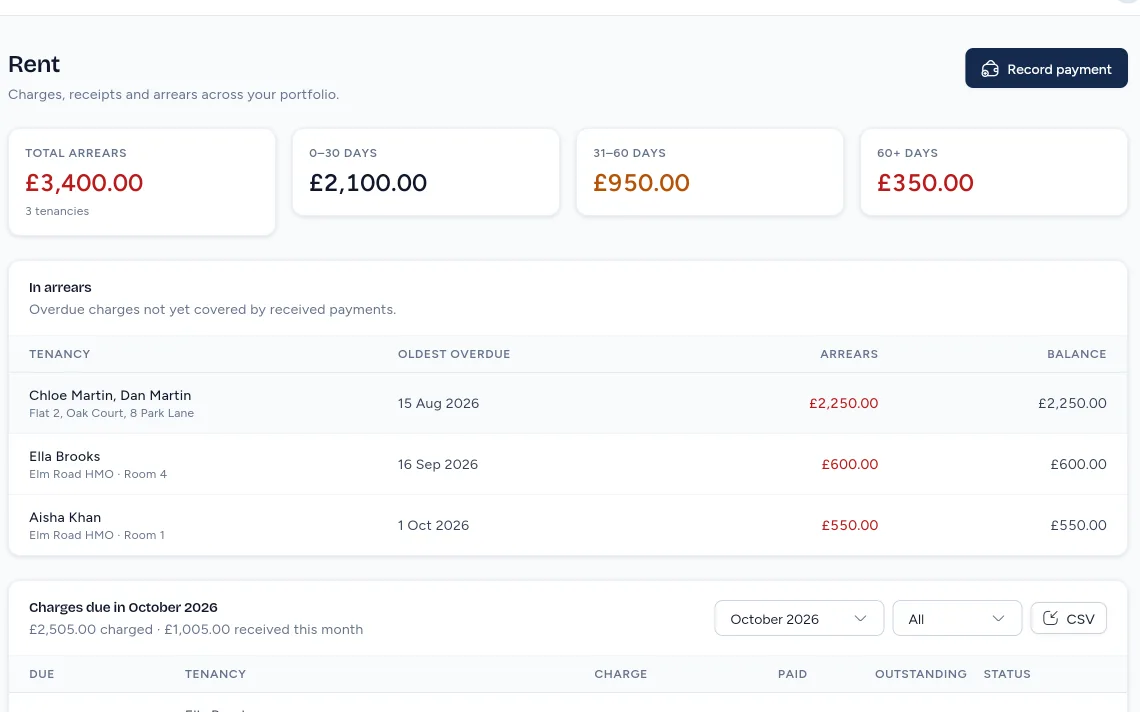Export charges with the CSV button
Image resolution: width=1140 pixels, height=712 pixels.
1068,618
